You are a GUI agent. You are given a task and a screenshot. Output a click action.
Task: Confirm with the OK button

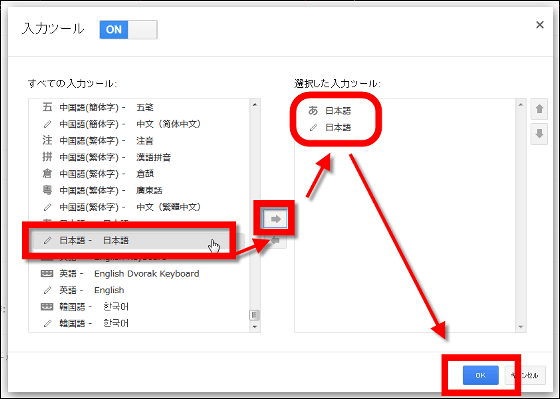click(x=480, y=375)
